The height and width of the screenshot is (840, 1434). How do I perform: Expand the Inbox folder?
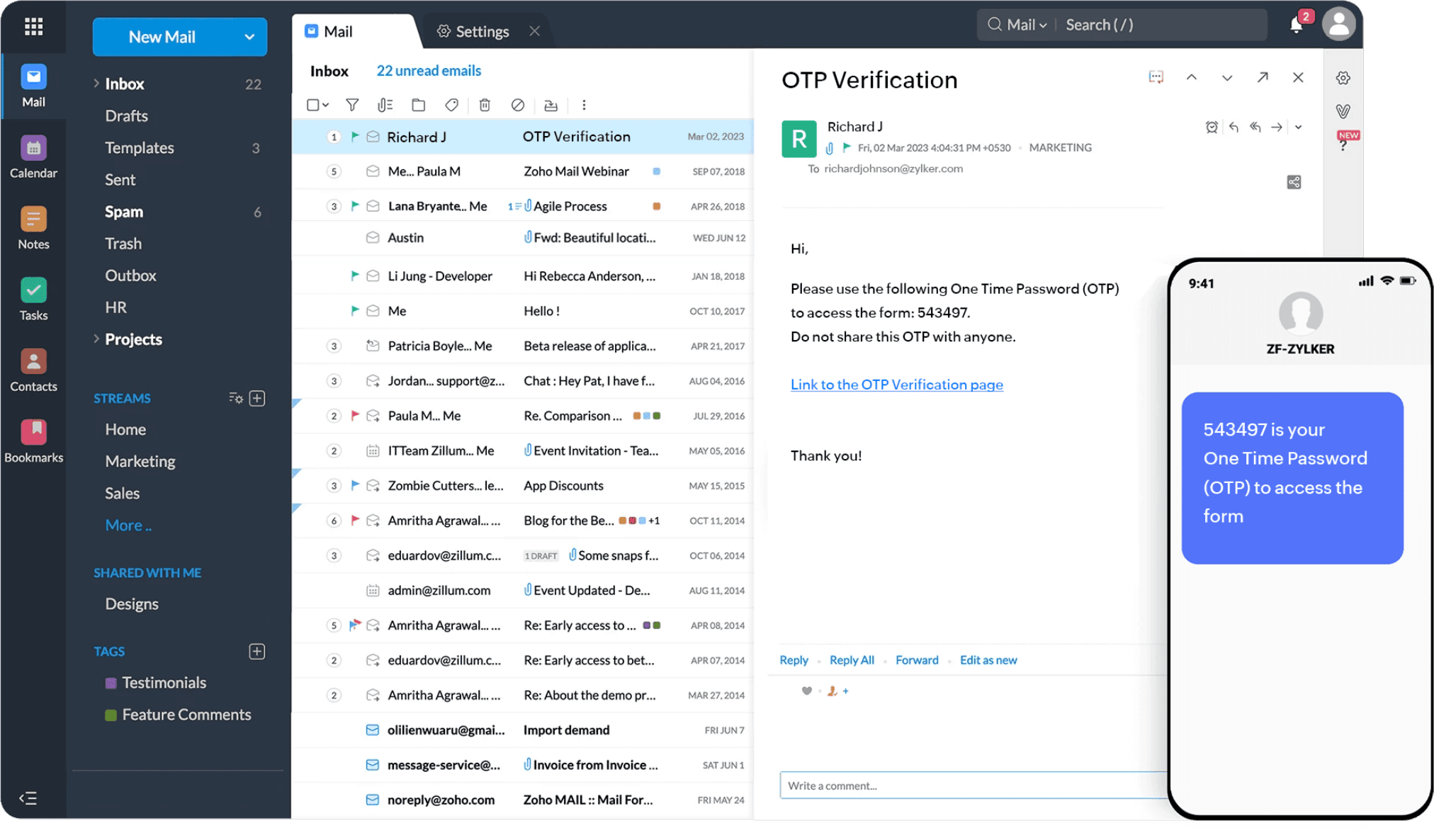tap(96, 84)
